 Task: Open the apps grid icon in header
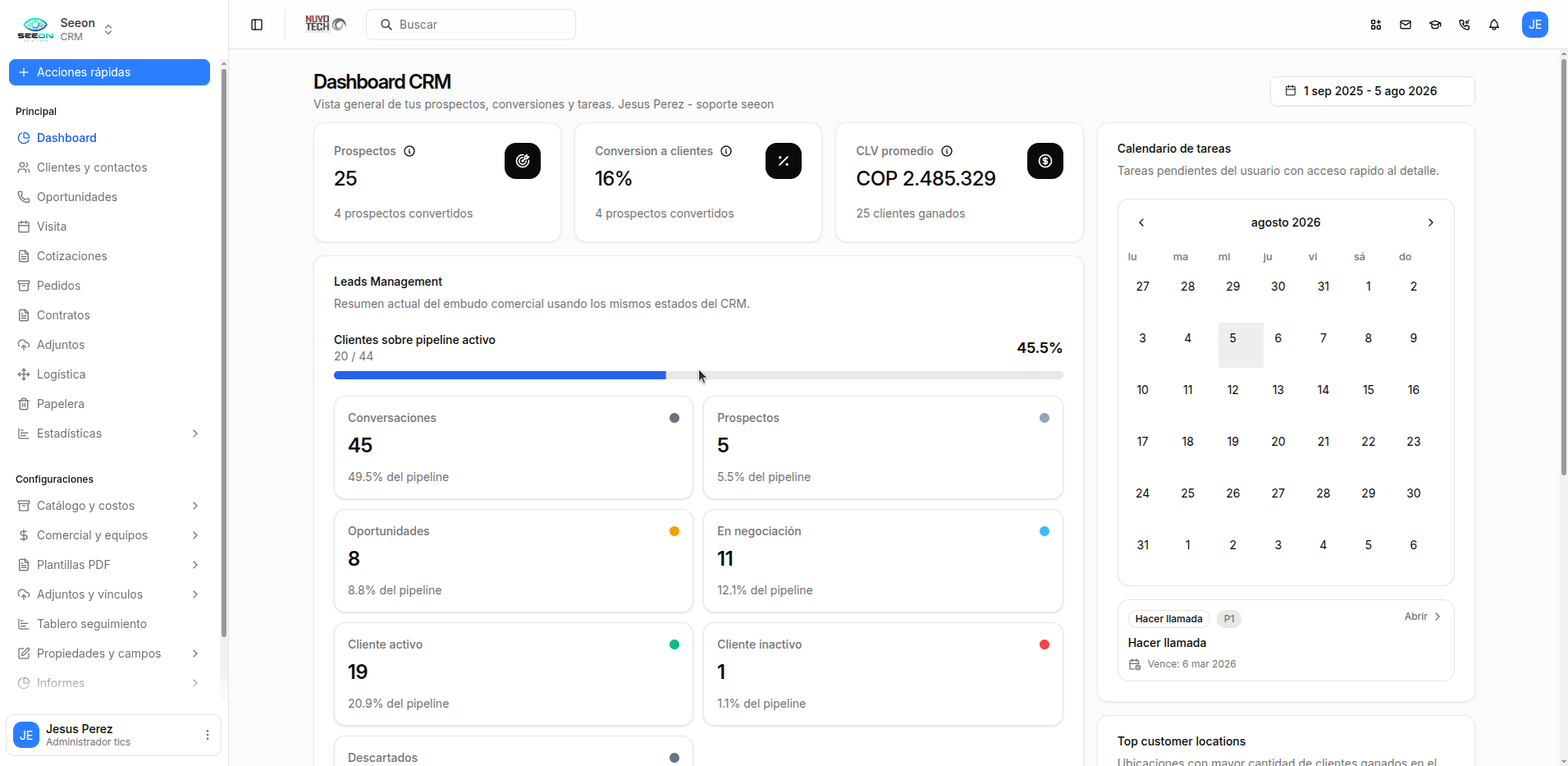pos(1376,25)
